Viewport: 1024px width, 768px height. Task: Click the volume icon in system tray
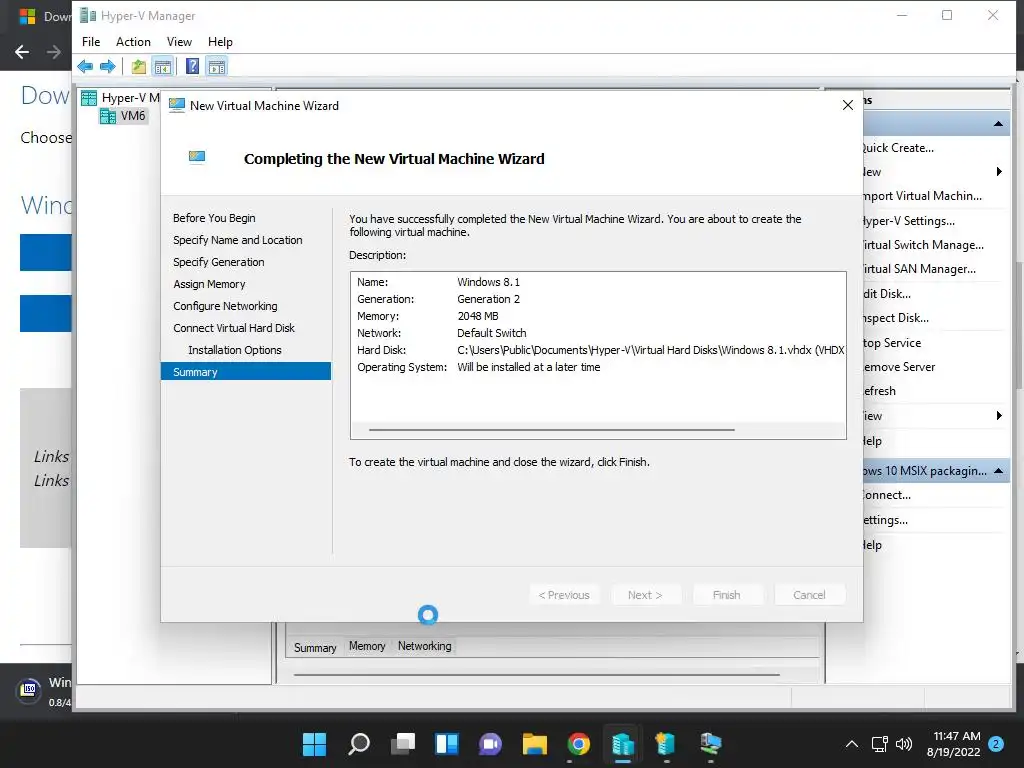(904, 744)
